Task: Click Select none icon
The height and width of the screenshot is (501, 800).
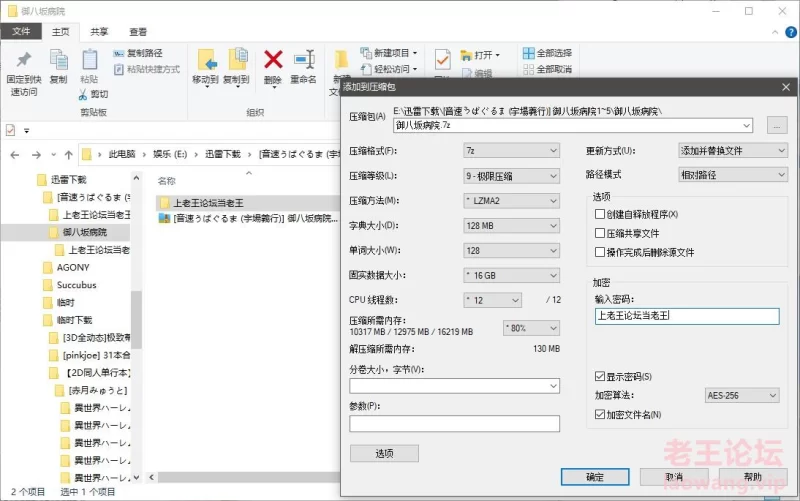Action: pyautogui.click(x=529, y=69)
